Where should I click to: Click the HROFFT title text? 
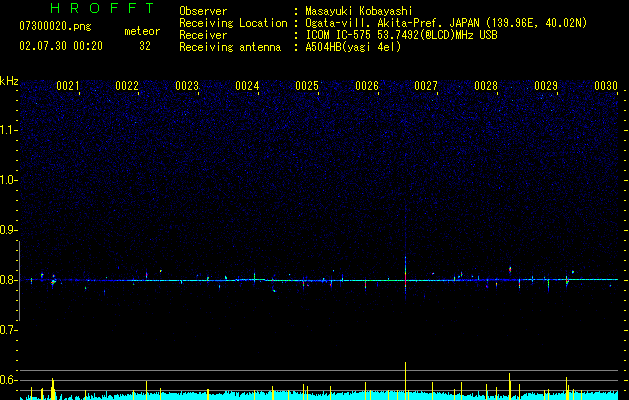[x=103, y=8]
